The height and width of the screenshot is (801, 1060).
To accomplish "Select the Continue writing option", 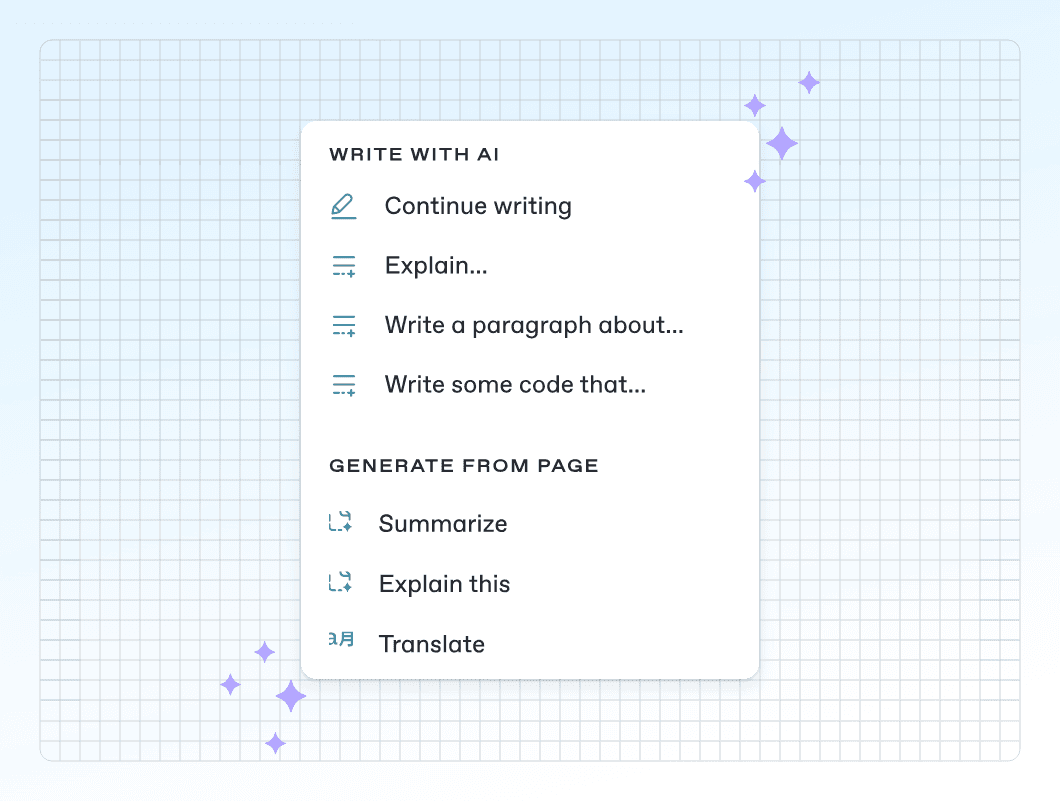I will (x=478, y=207).
